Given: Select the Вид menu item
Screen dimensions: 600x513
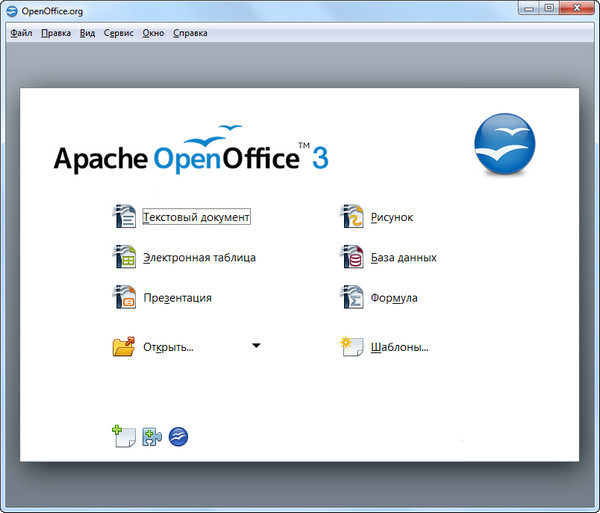Looking at the screenshot, I should click(87, 33).
